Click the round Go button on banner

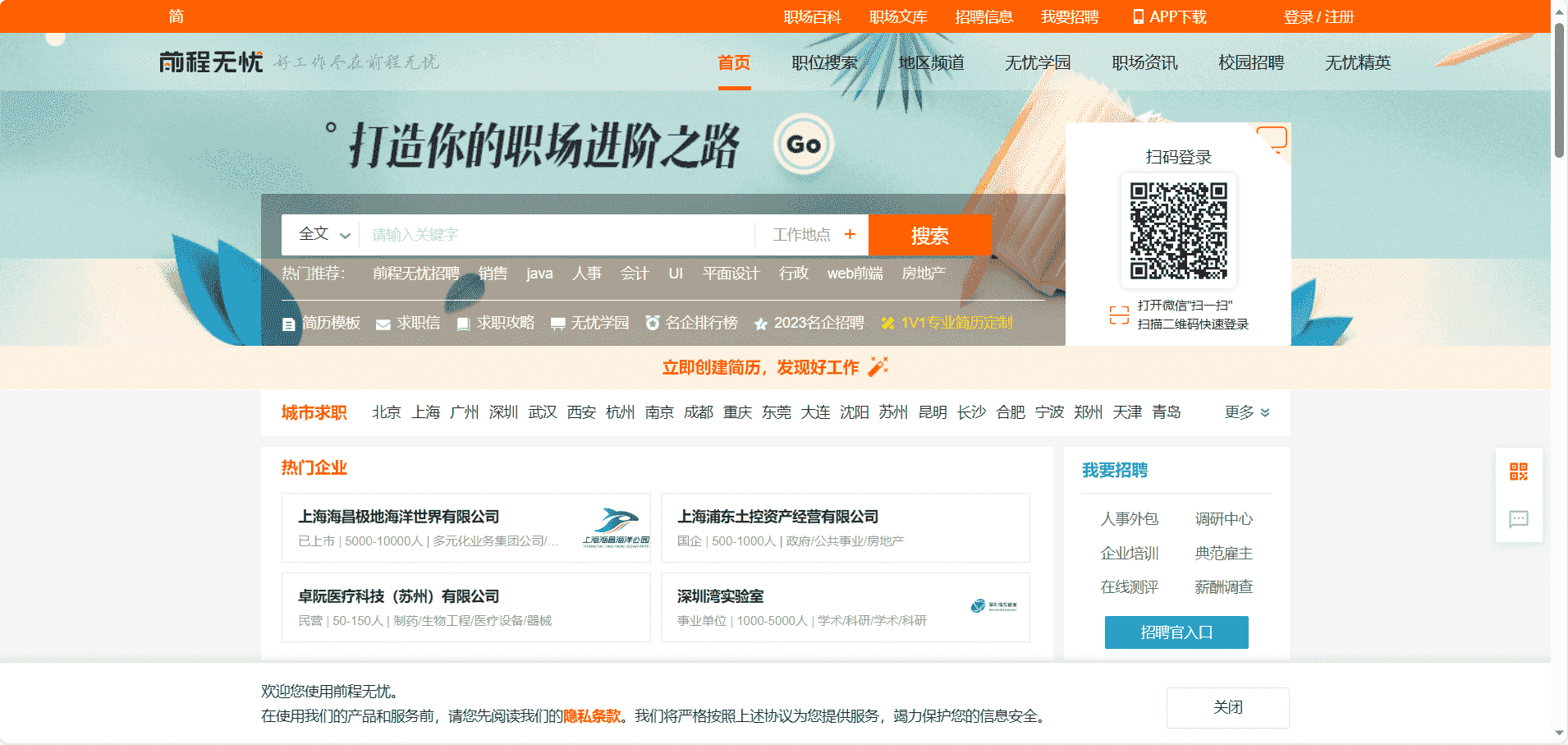pos(803,145)
